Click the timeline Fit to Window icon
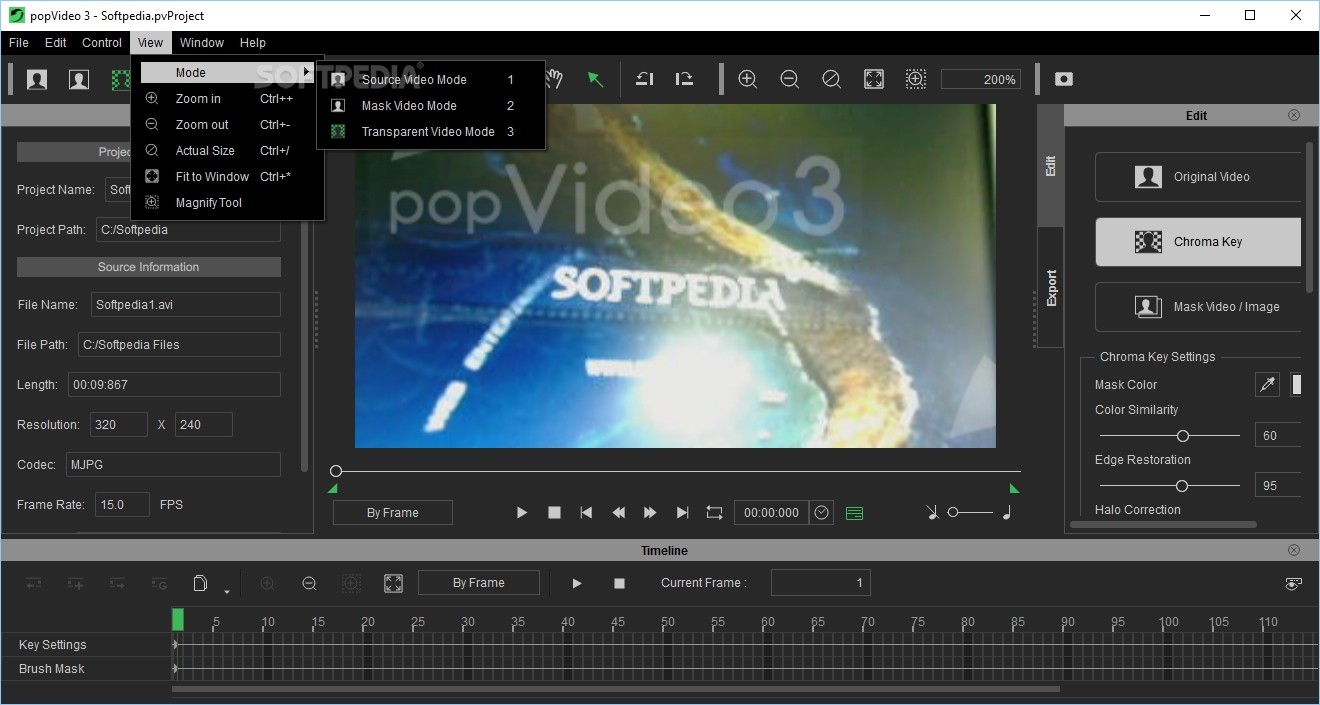The width and height of the screenshot is (1320, 705). 393,583
